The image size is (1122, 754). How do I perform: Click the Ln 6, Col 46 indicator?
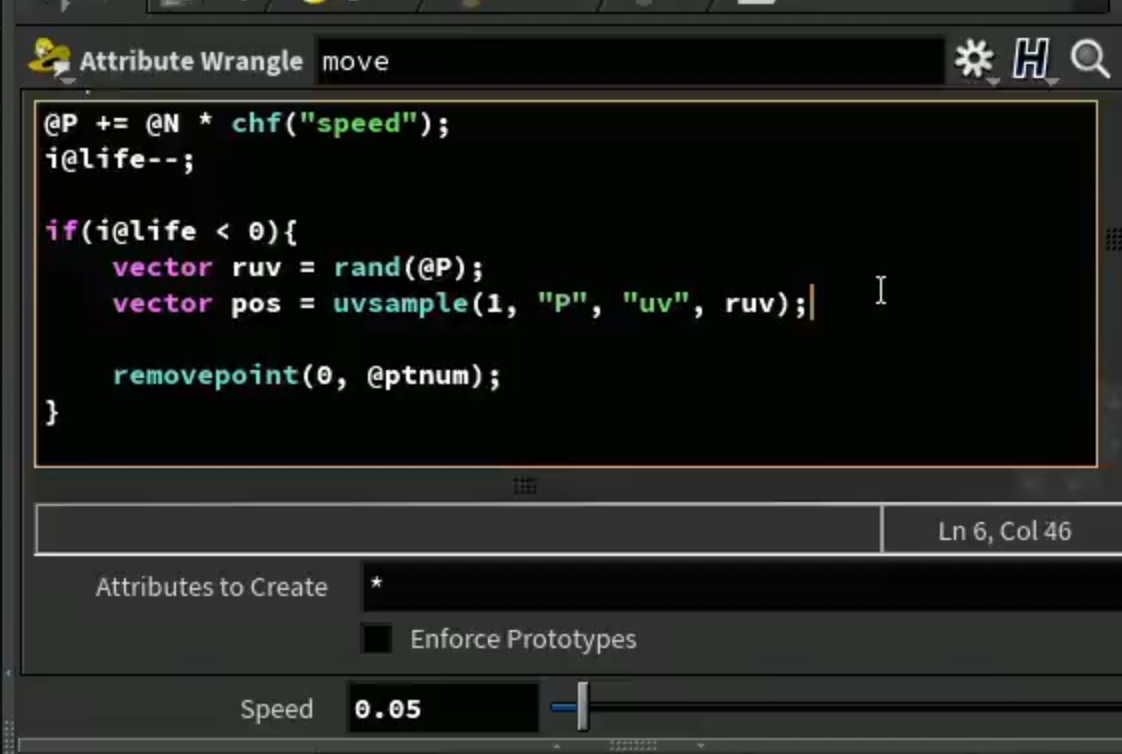click(1004, 531)
